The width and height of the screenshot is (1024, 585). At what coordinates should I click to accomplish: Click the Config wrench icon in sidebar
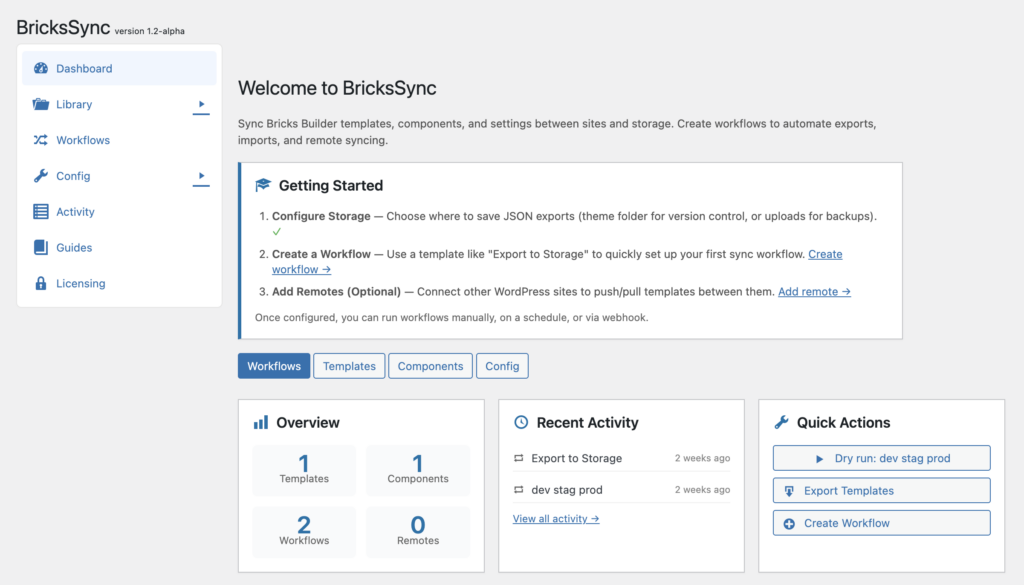click(41, 176)
